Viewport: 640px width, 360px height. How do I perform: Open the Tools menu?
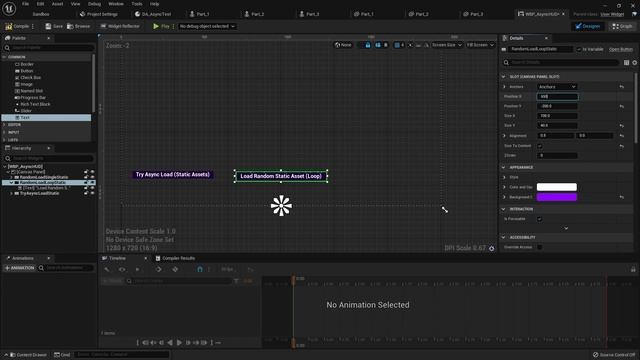pos(137,4)
